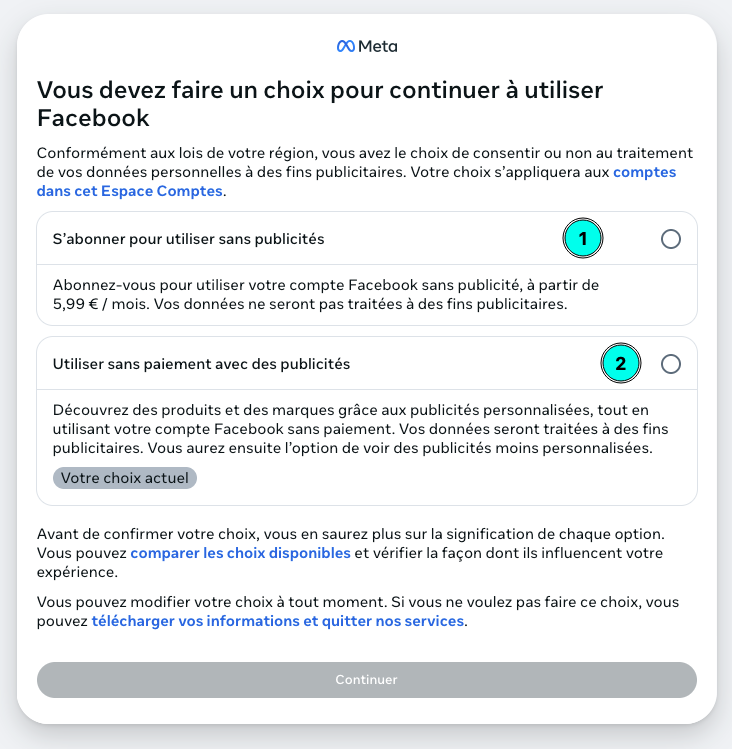The height and width of the screenshot is (749, 732).
Task: Open the 'comparer les choix disponibles' link
Action: point(240,553)
